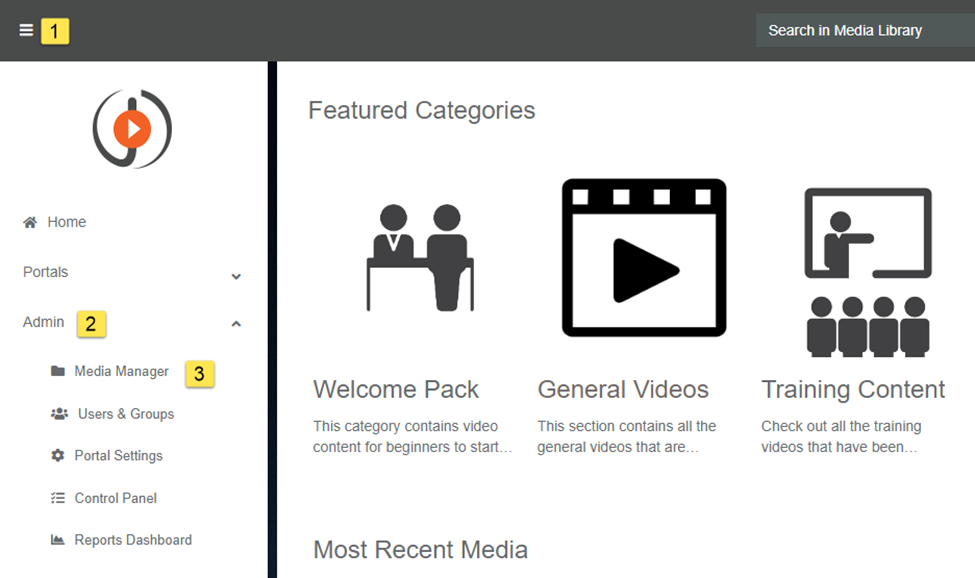975x578 pixels.
Task: Go to Users & Groups
Action: click(126, 414)
